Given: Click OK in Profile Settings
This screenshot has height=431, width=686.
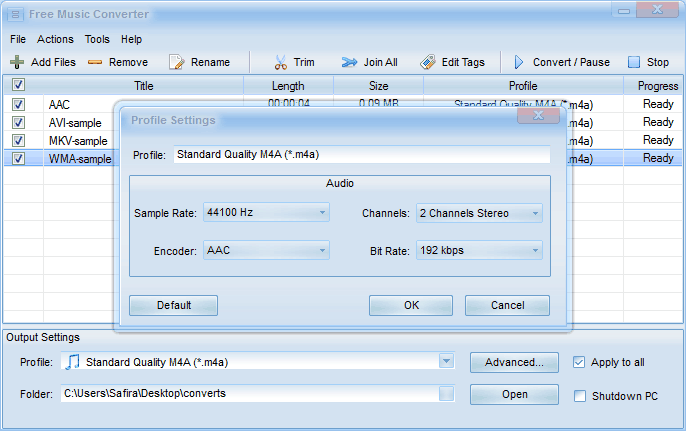Looking at the screenshot, I should point(411,305).
